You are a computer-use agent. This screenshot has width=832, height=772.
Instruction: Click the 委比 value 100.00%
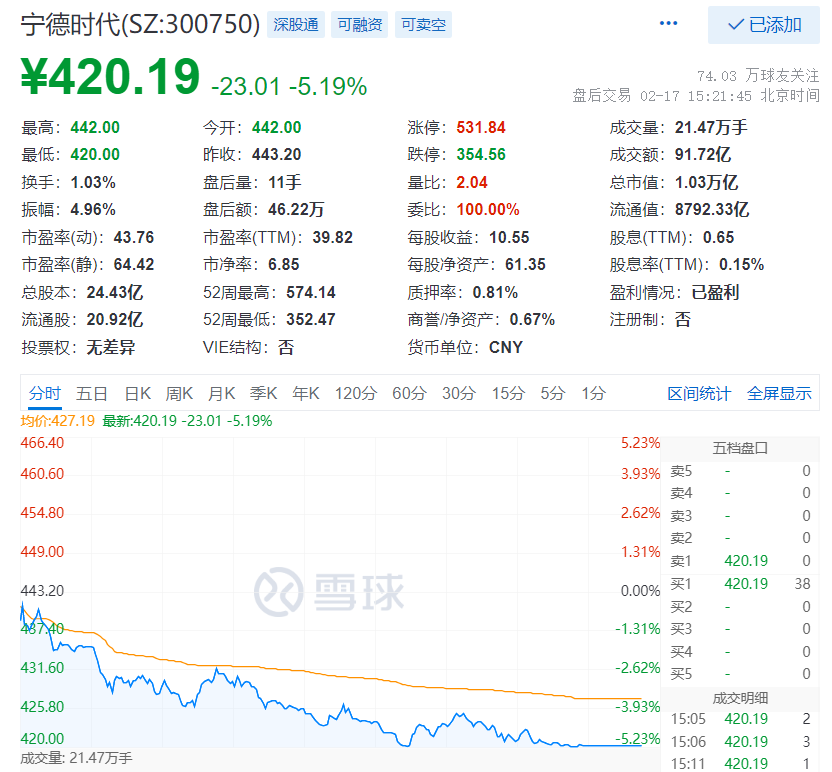tap(488, 210)
